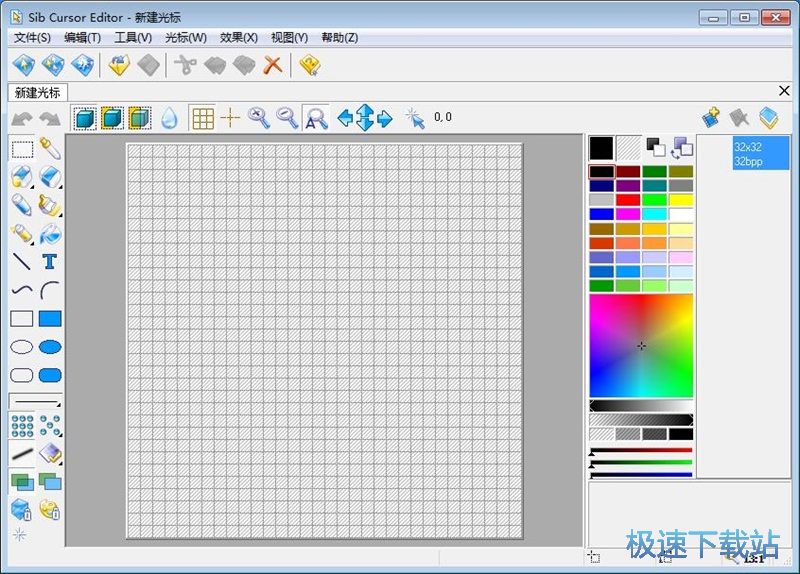Toggle the pixel grid display button

pos(203,118)
